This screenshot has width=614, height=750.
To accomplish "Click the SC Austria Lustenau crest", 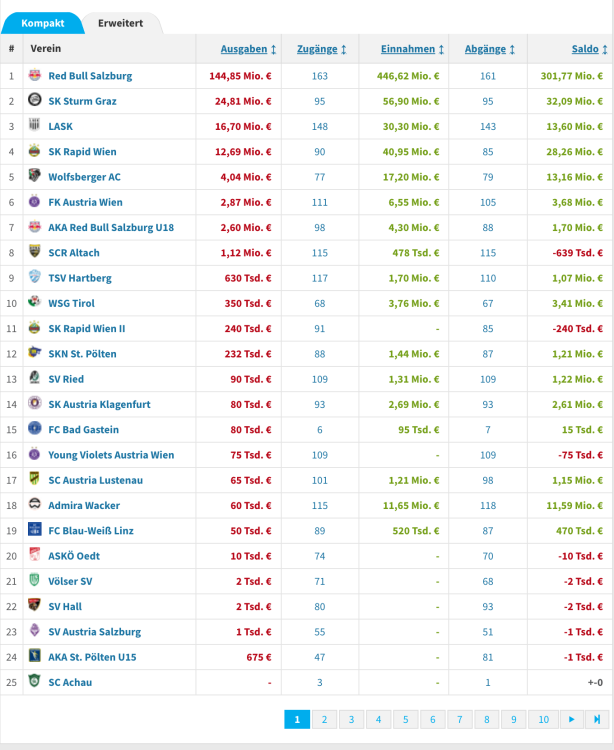I will pyautogui.click(x=34, y=480).
